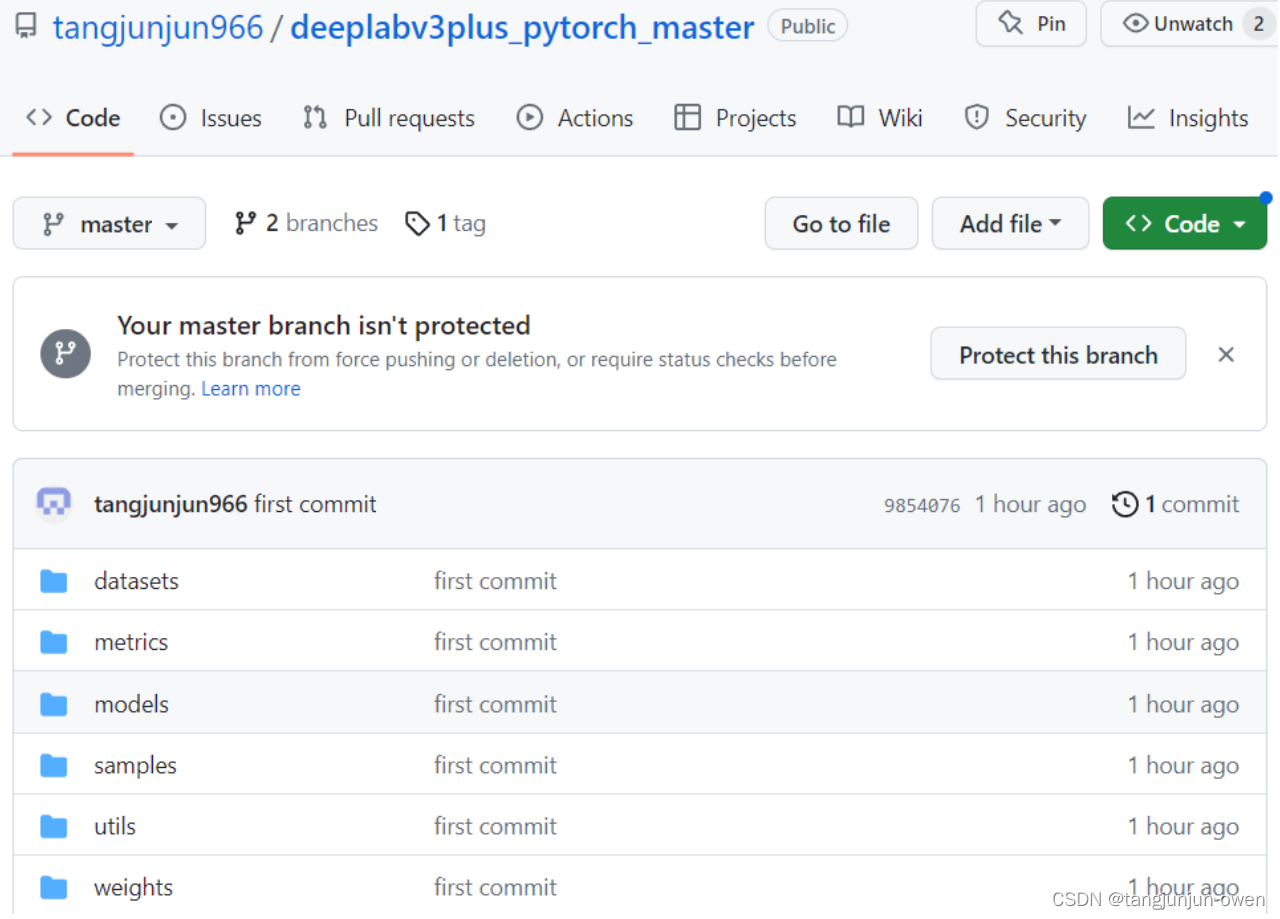This screenshot has height=919, width=1280.
Task: Click the Public visibility badge
Action: click(808, 26)
